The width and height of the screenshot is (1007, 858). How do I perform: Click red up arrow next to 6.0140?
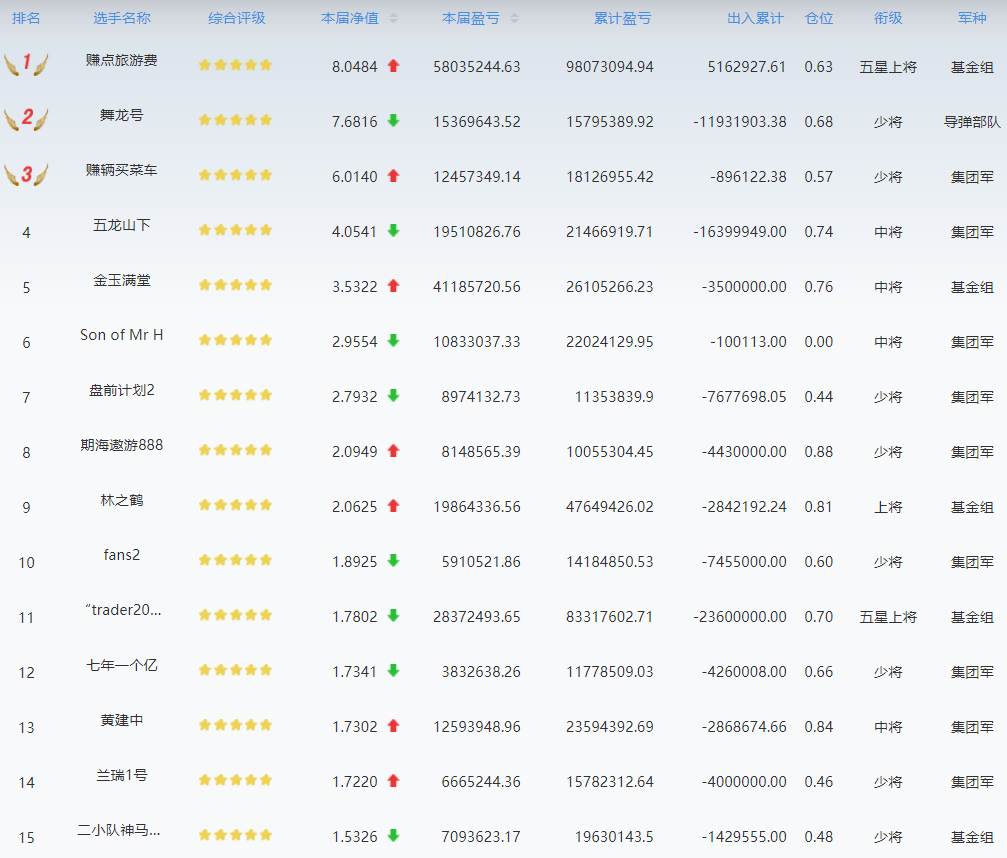[x=394, y=175]
